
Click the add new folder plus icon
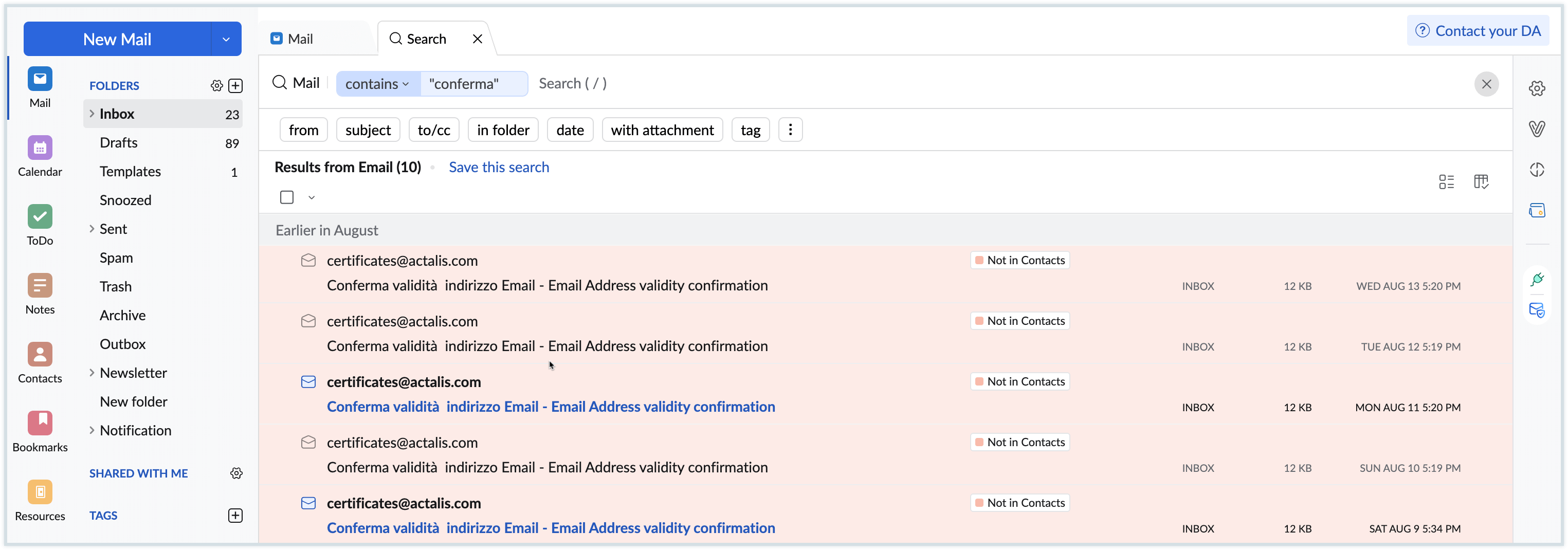(235, 86)
